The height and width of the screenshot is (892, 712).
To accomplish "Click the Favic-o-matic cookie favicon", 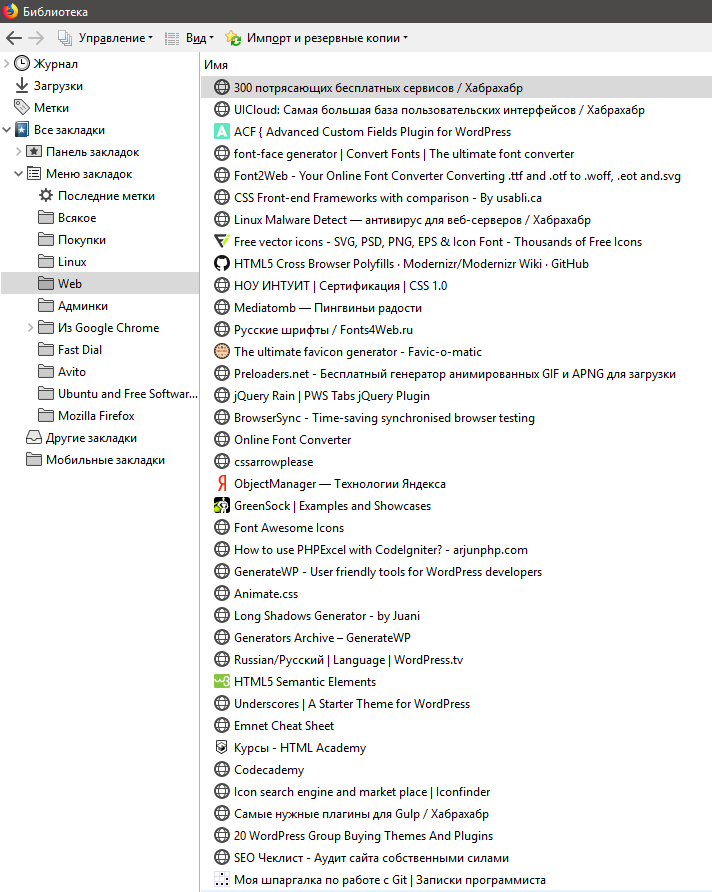I will (x=222, y=352).
